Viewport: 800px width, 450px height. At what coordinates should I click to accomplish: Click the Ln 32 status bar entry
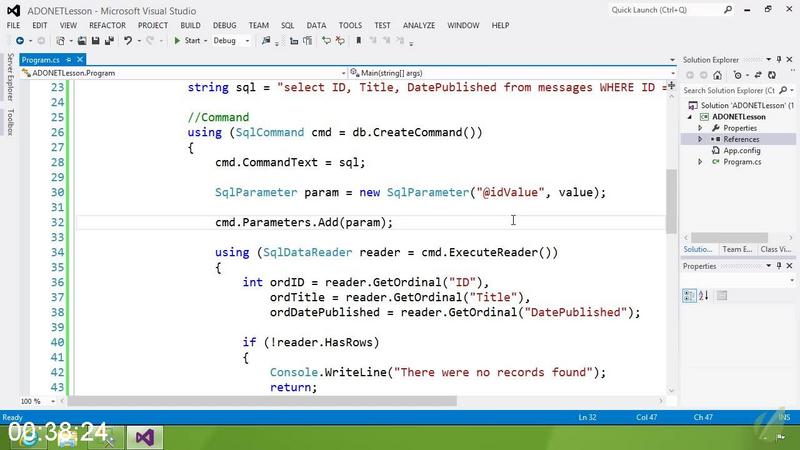[x=587, y=417]
